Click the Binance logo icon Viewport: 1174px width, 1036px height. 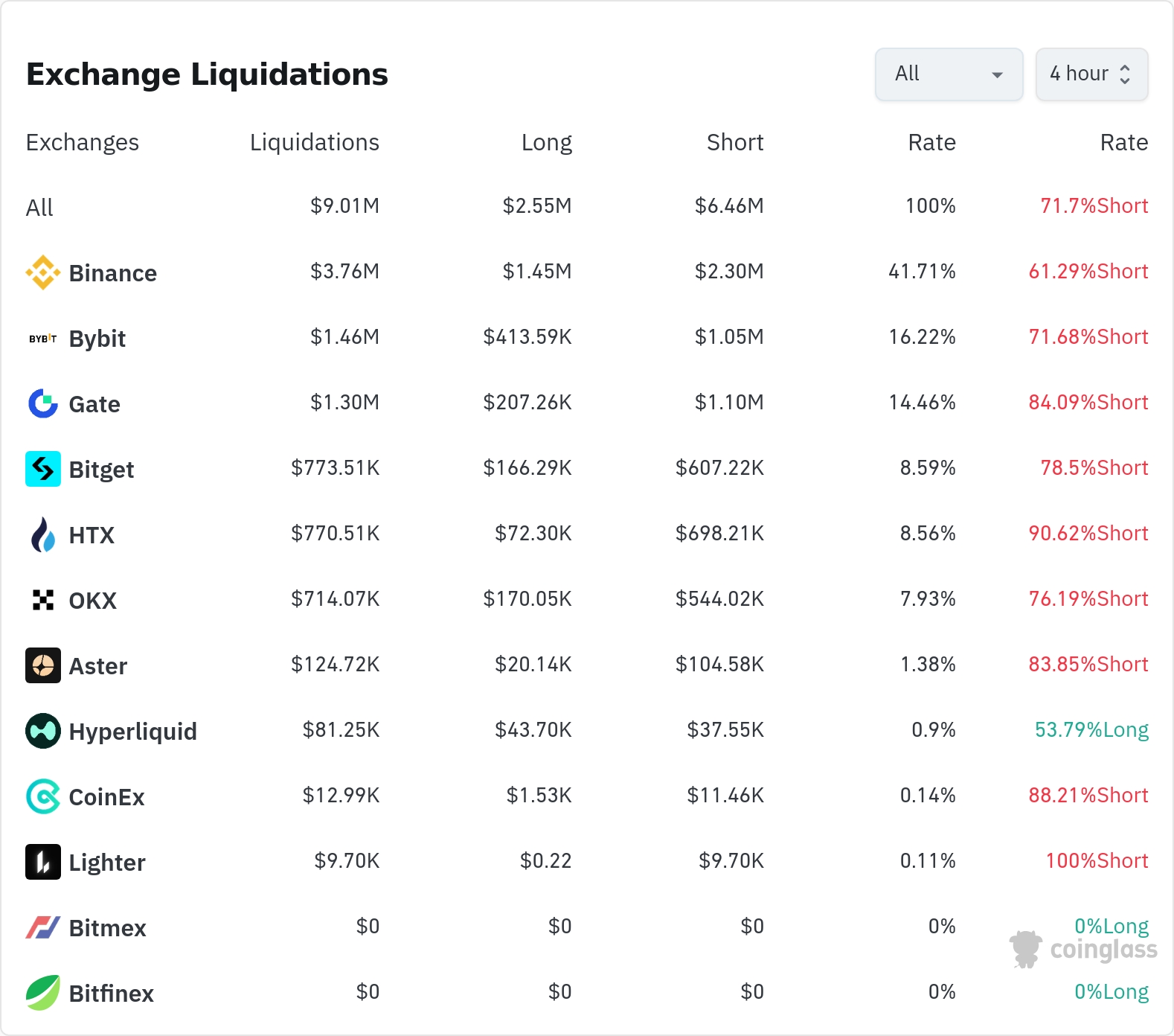coord(43,273)
